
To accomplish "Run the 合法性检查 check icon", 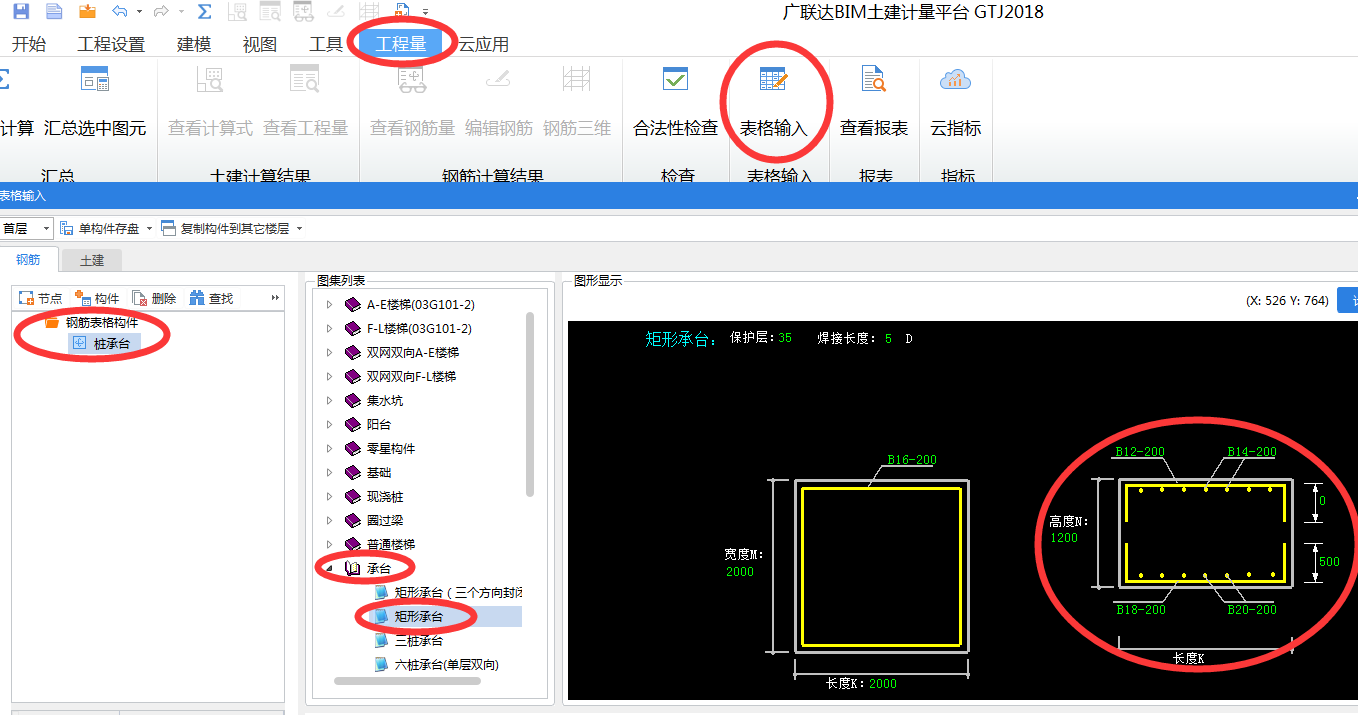I will tap(676, 80).
